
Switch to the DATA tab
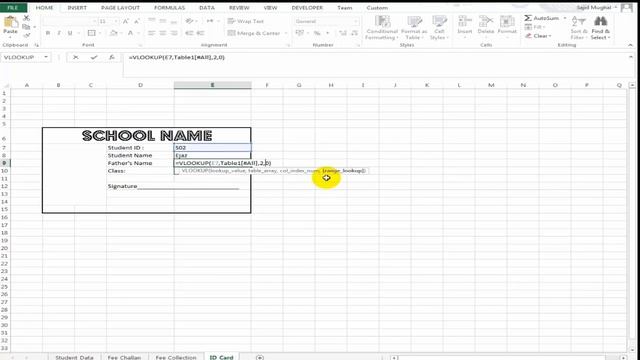[x=207, y=8]
